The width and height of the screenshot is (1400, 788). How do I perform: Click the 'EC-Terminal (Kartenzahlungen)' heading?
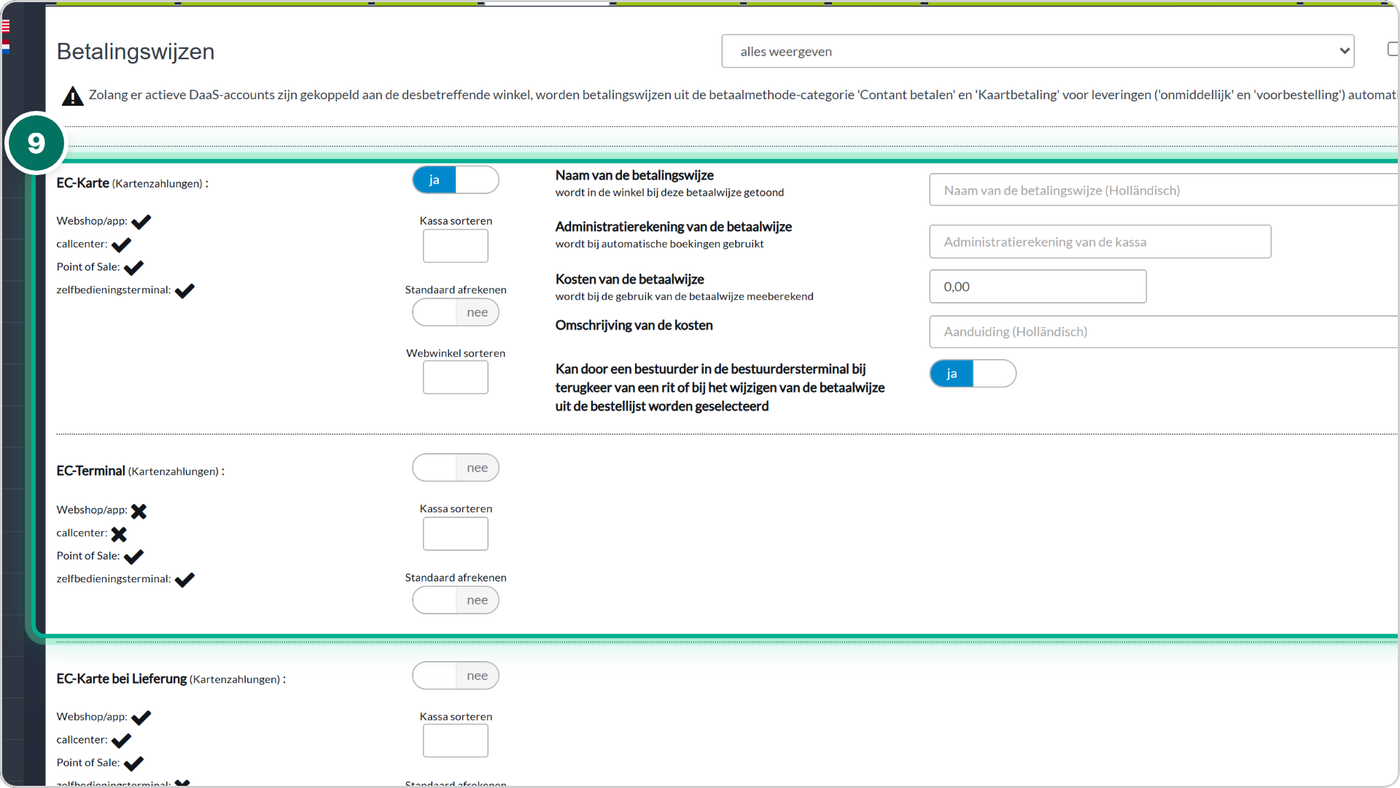click(x=140, y=470)
